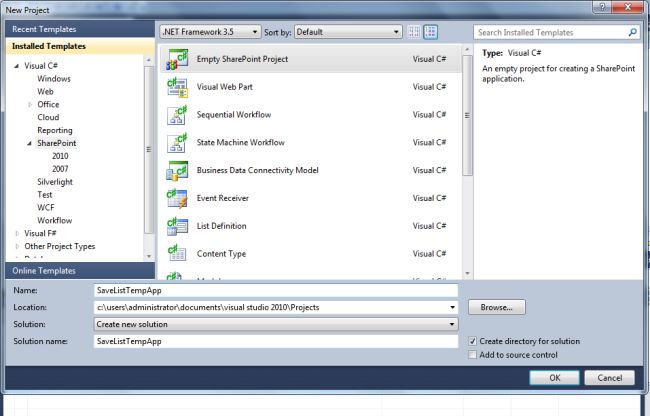The height and width of the screenshot is (416, 650).
Task: Collapse the SharePoint tree node
Action: coord(29,143)
